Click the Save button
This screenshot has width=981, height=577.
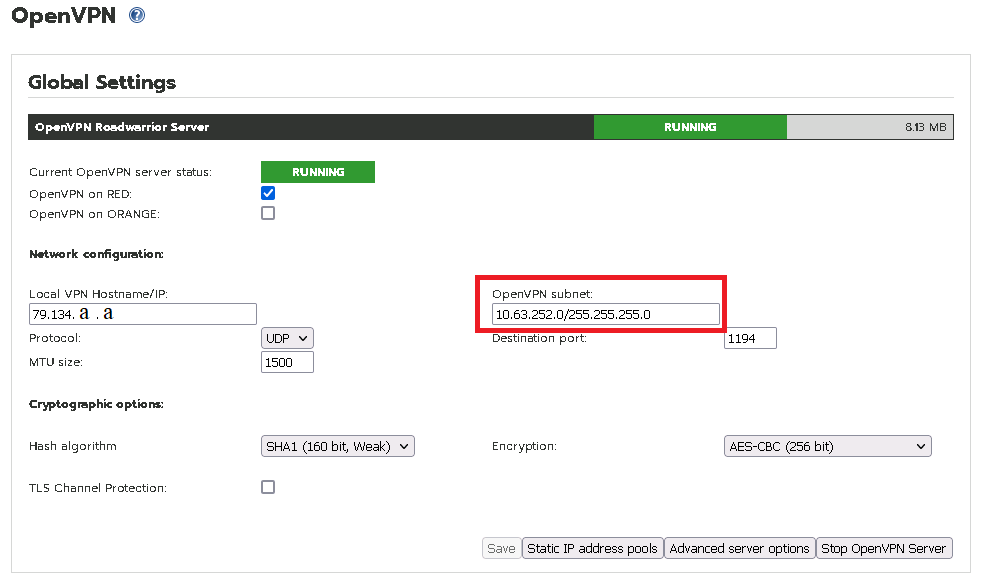pyautogui.click(x=501, y=548)
